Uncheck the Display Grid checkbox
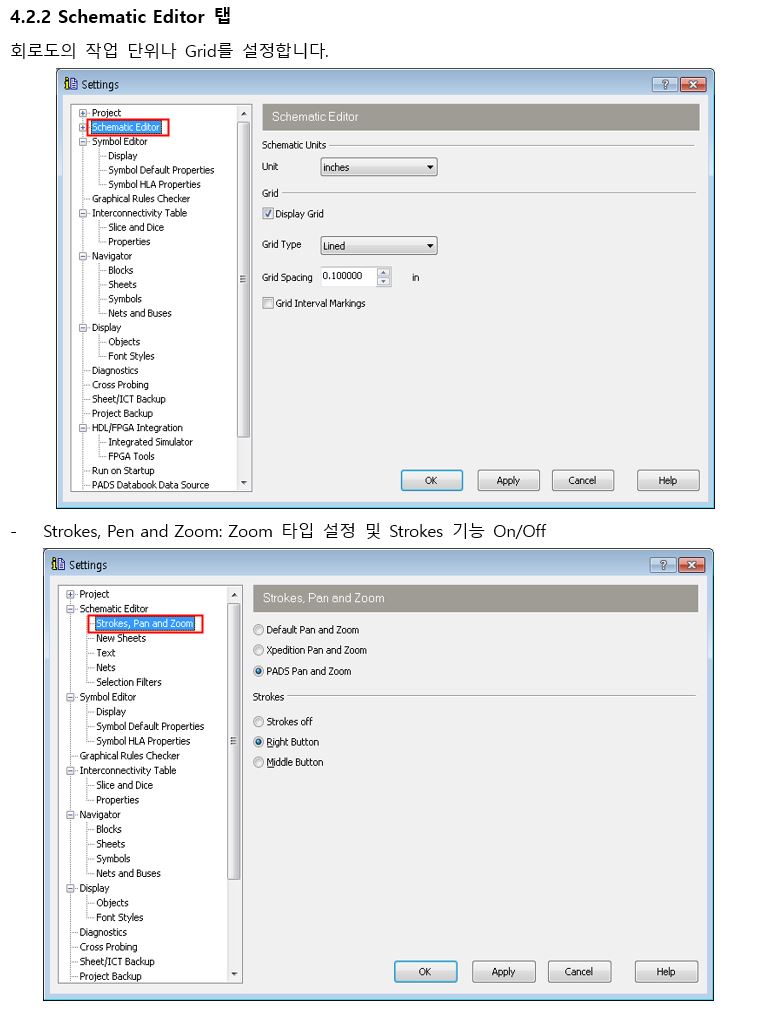764x1017 pixels. pos(268,214)
